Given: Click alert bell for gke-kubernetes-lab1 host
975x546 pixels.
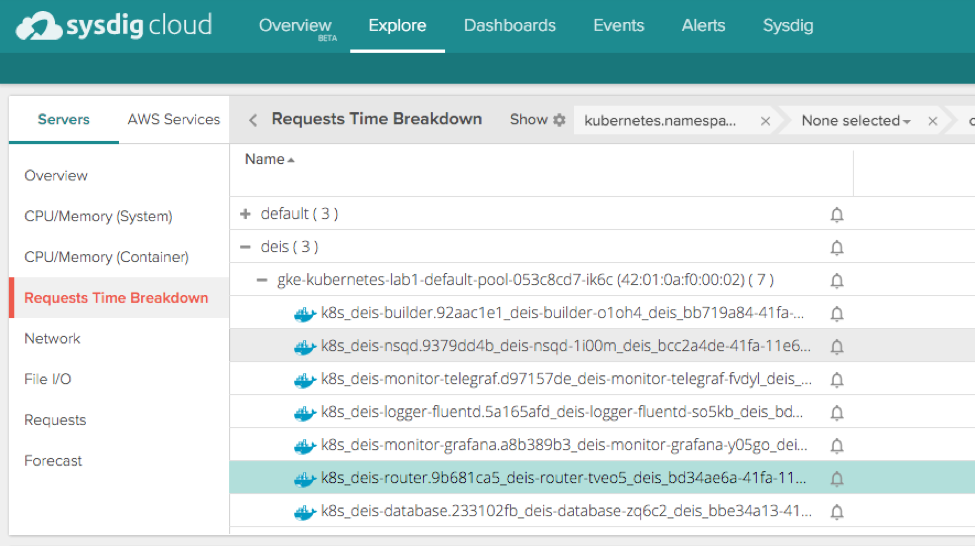Looking at the screenshot, I should click(x=837, y=280).
